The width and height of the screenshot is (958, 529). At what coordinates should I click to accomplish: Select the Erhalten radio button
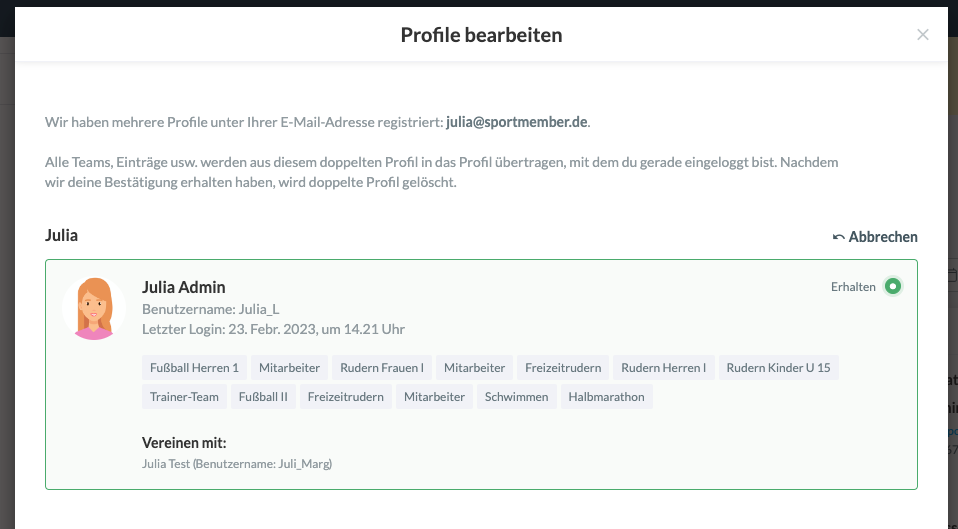(x=893, y=287)
